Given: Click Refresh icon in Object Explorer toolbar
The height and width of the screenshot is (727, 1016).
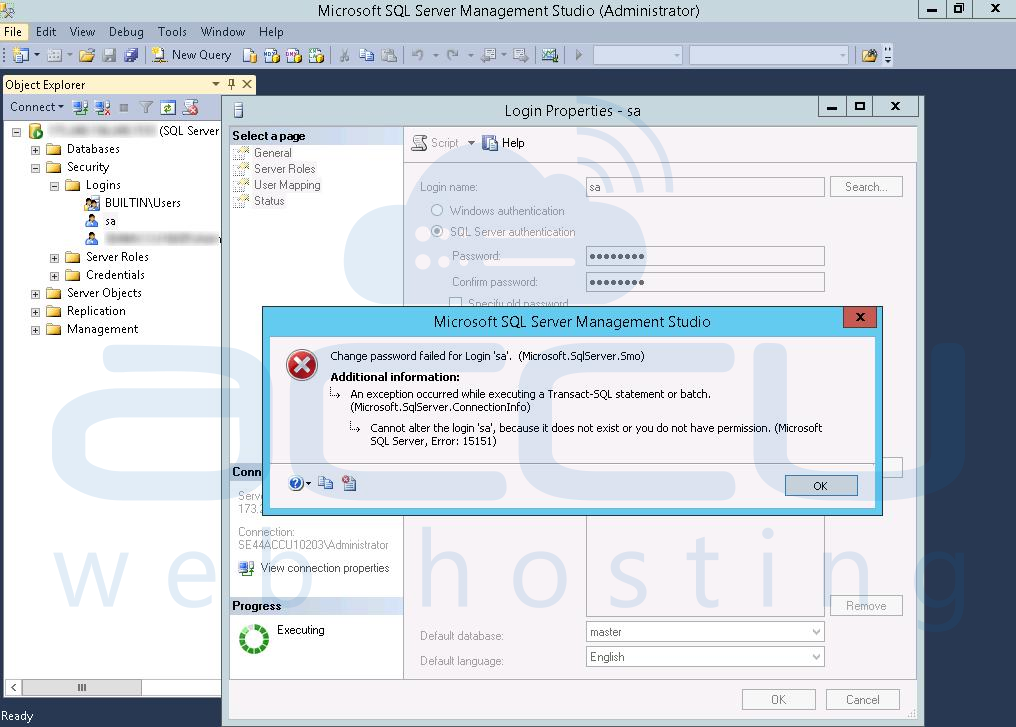Looking at the screenshot, I should point(168,108).
